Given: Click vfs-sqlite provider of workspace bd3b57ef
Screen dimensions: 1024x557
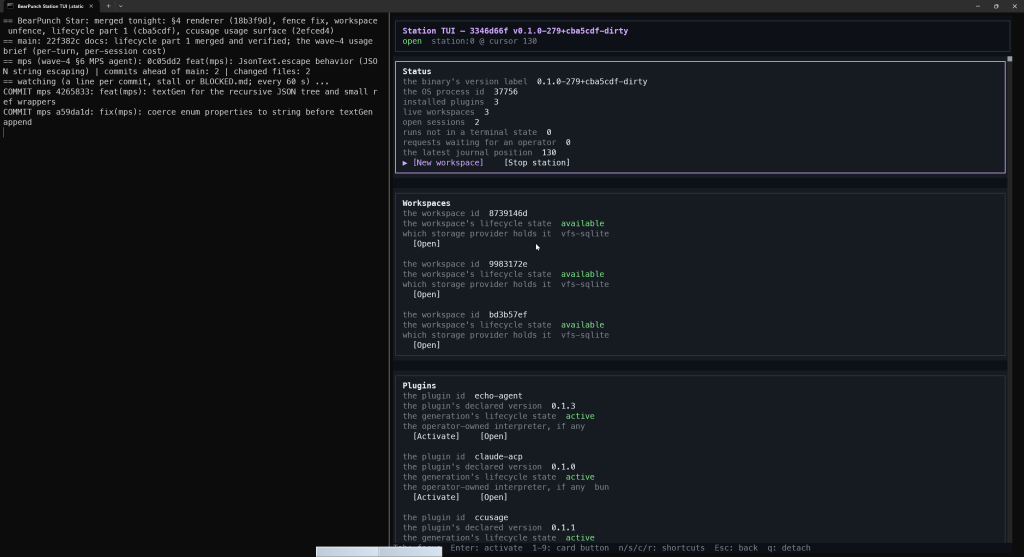Looking at the screenshot, I should pyautogui.click(x=585, y=335).
